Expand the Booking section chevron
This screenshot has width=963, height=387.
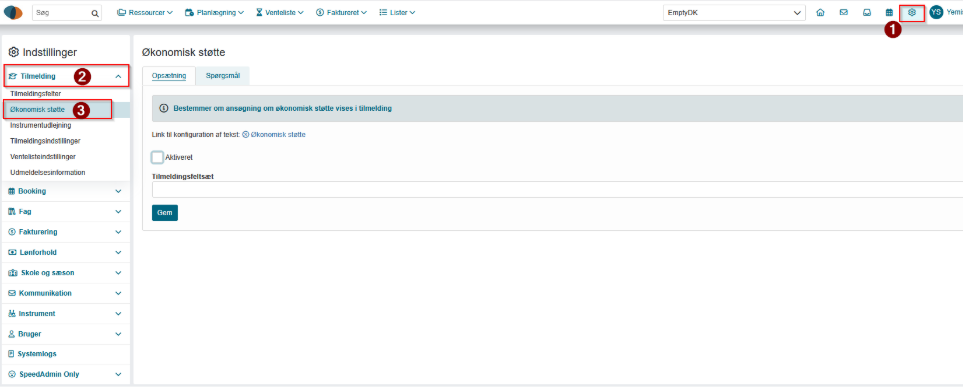point(119,191)
